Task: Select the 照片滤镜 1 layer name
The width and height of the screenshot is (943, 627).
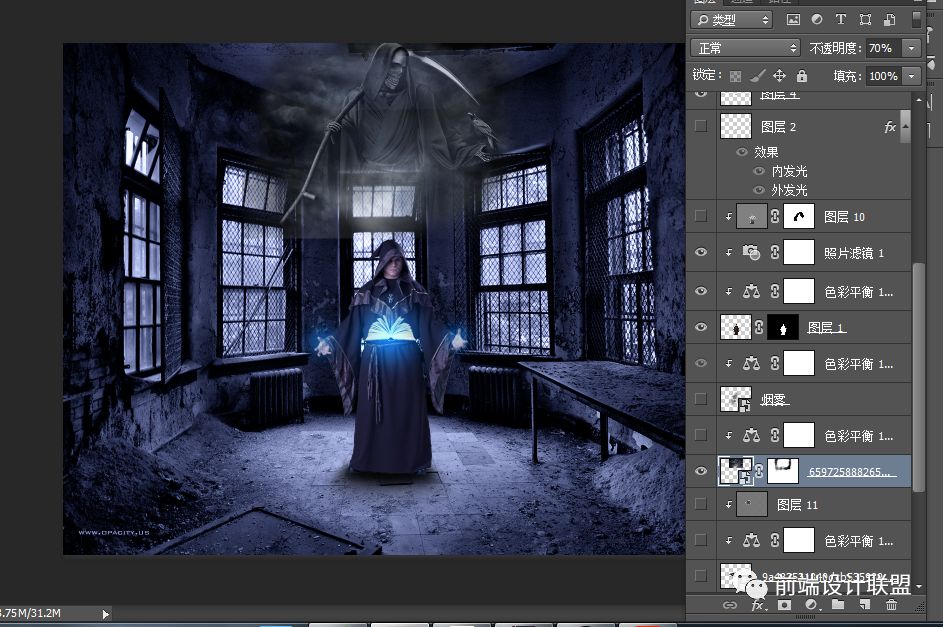Action: point(853,253)
